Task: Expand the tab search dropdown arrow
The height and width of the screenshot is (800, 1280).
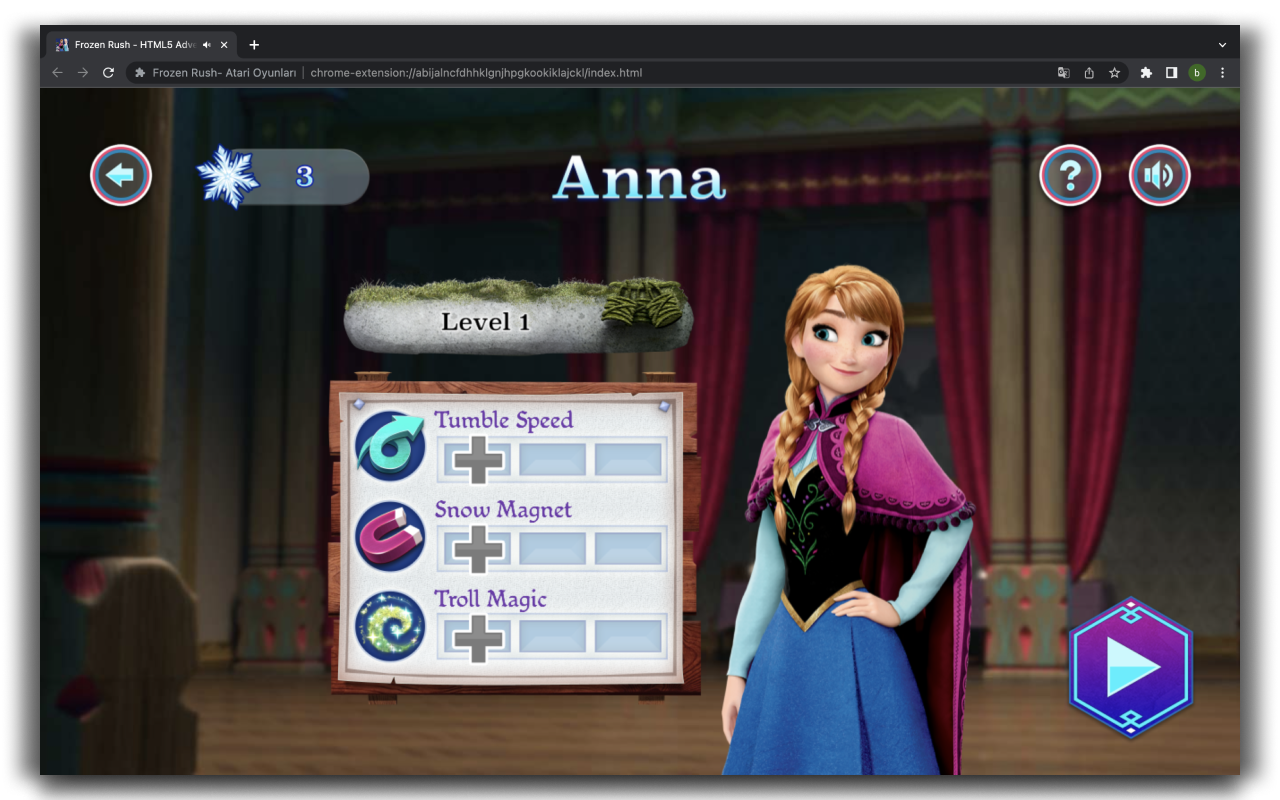Action: tap(1222, 45)
